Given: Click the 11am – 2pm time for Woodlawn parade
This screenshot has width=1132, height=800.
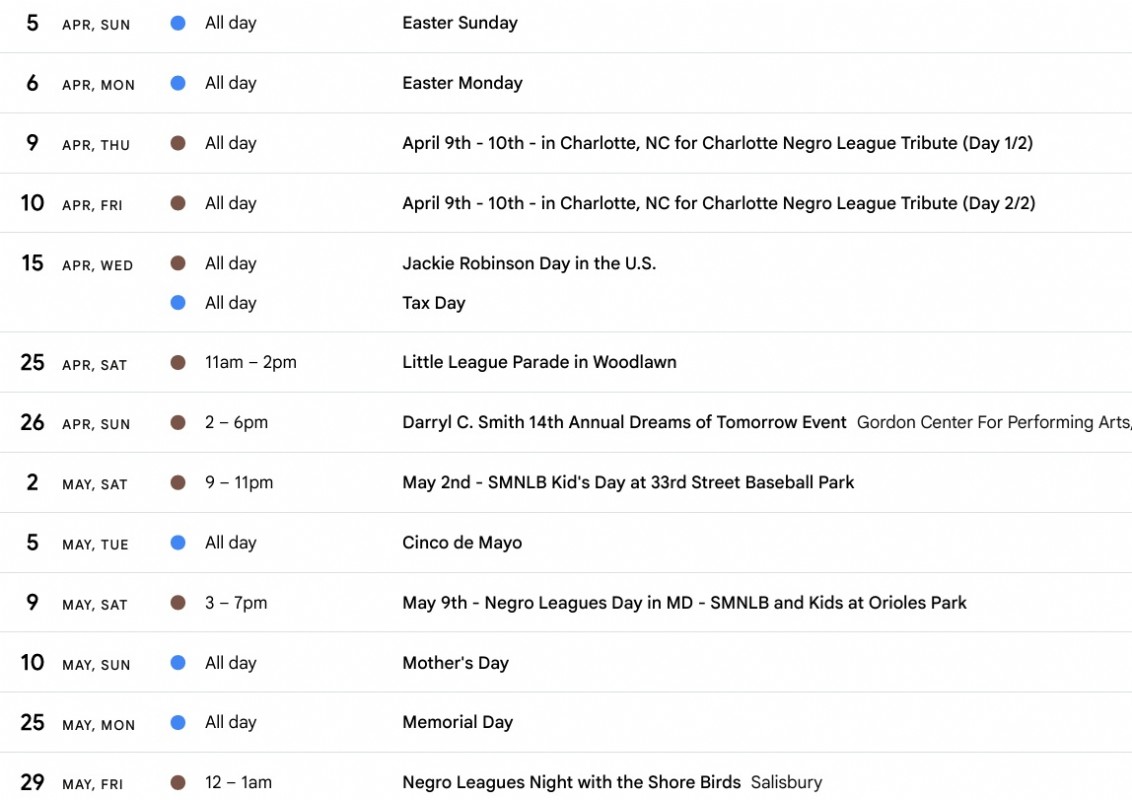Looking at the screenshot, I should [251, 362].
